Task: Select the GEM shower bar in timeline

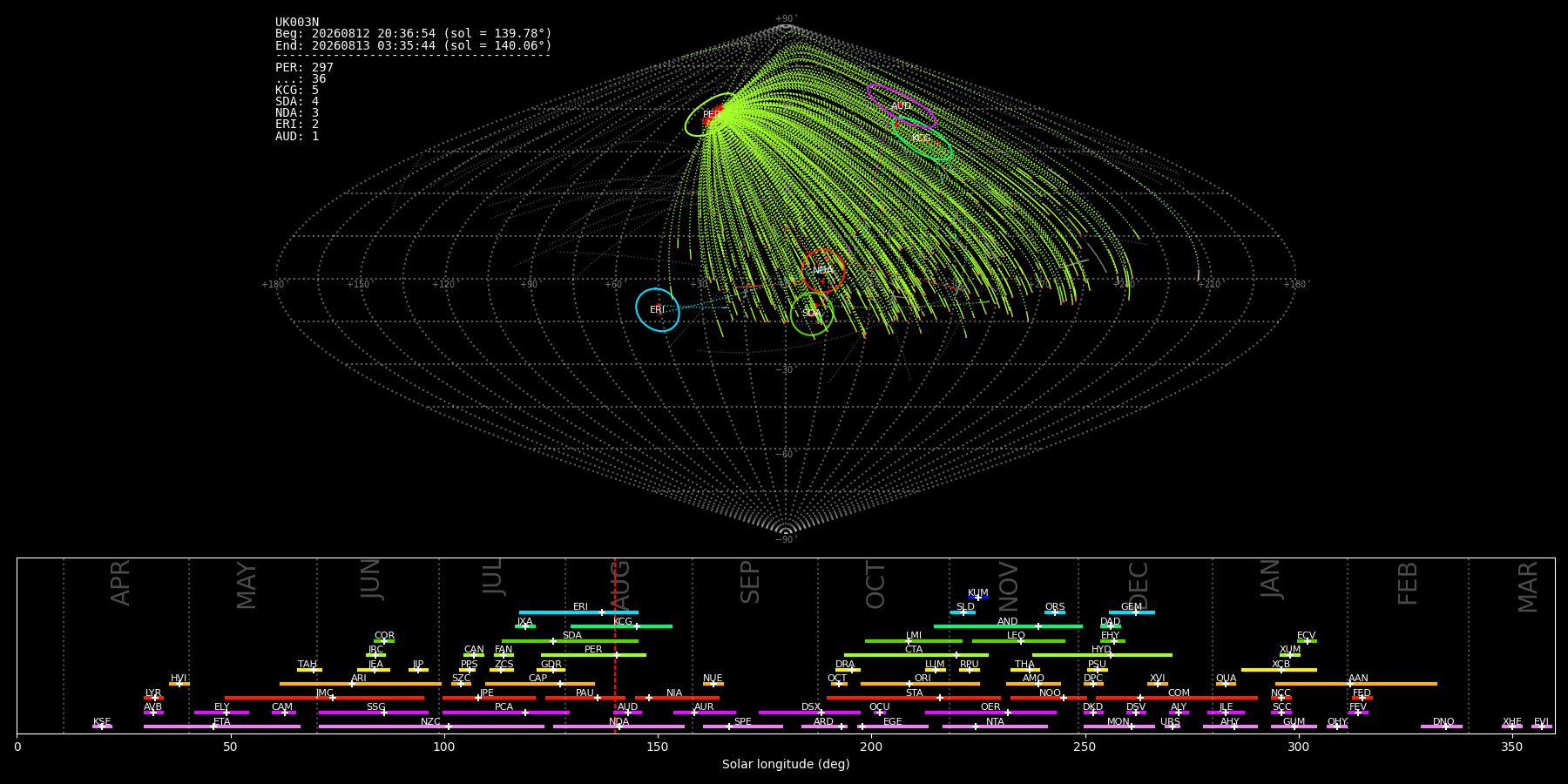Action: [1132, 612]
